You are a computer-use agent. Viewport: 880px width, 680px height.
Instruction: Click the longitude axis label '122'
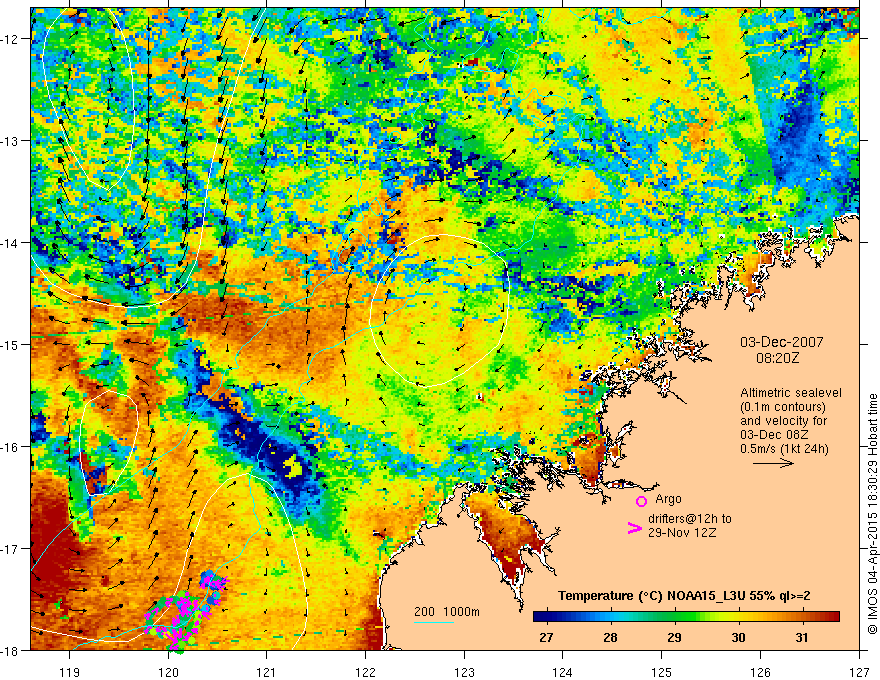(365, 672)
